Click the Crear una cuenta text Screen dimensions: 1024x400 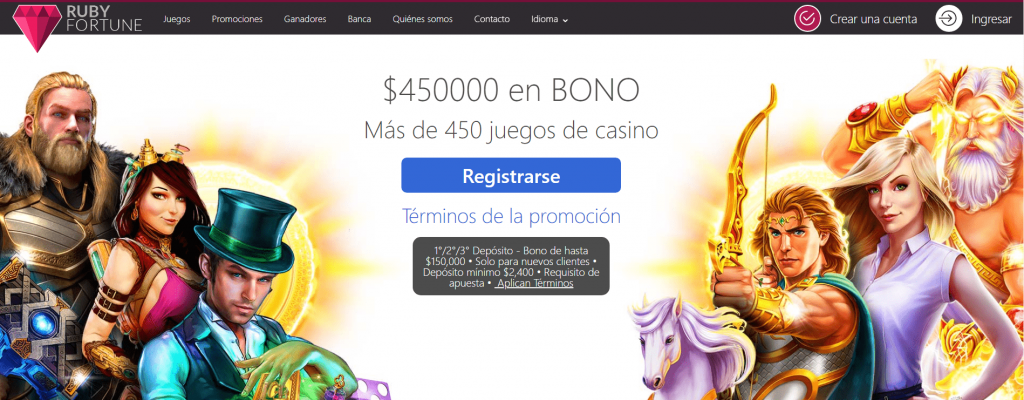(x=873, y=19)
